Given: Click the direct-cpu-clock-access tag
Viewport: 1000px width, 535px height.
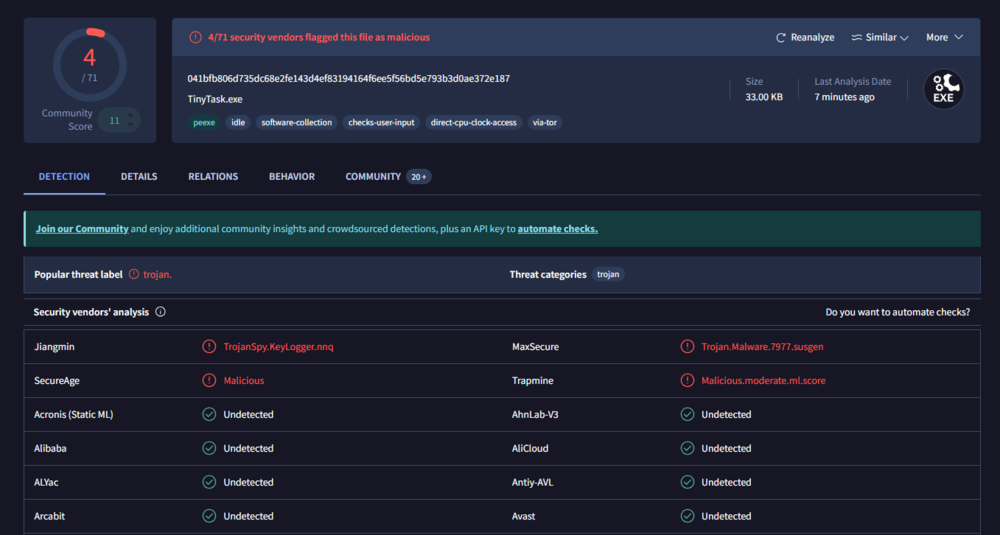Looking at the screenshot, I should (x=473, y=122).
